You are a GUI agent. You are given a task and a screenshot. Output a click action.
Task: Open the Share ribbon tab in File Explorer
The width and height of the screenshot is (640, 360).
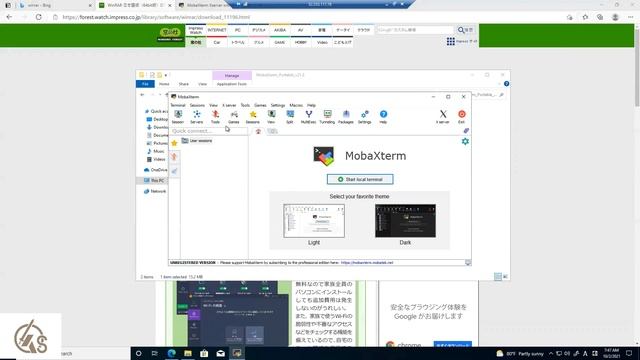[x=184, y=84]
